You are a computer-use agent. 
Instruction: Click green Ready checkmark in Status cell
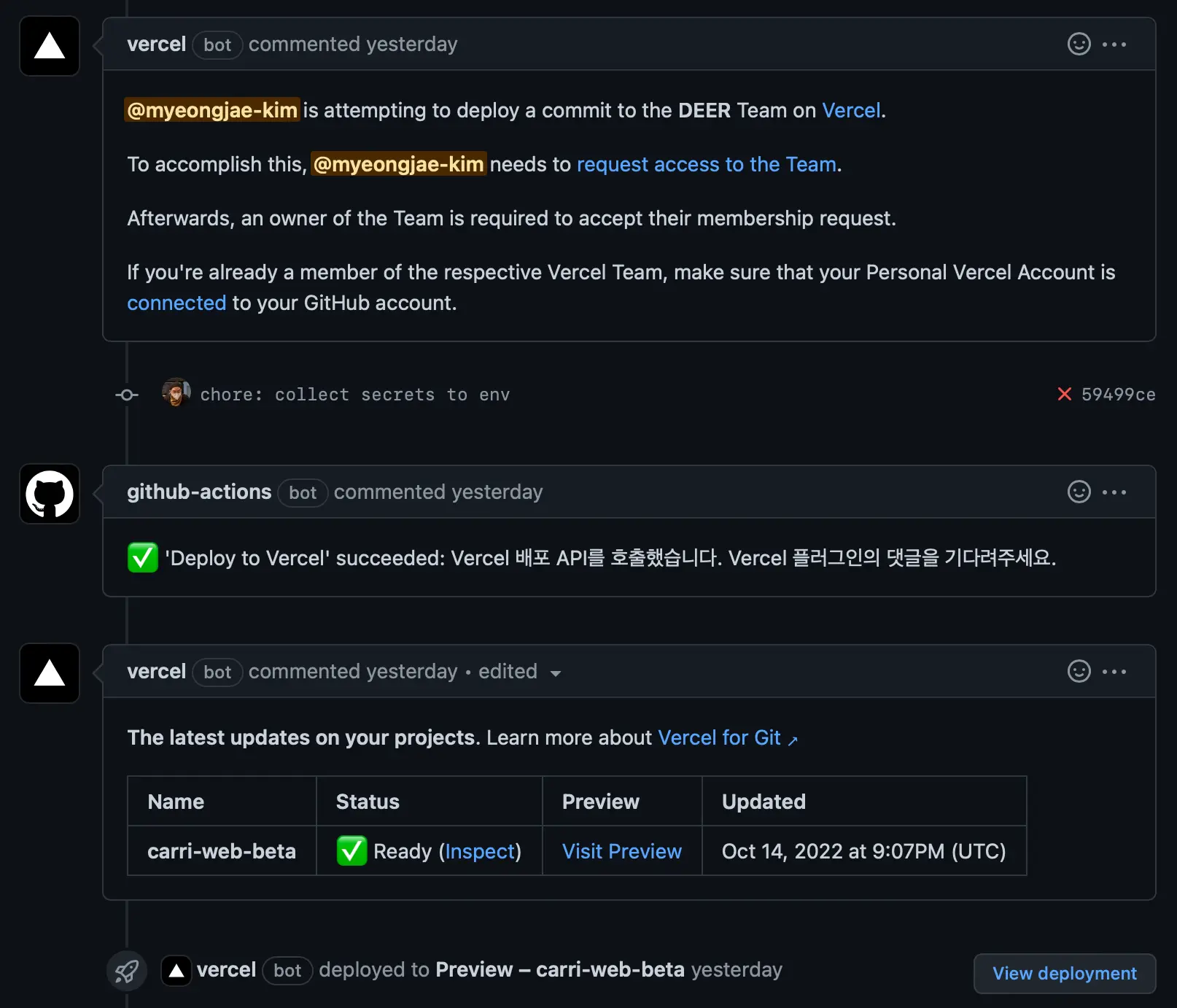[351, 850]
